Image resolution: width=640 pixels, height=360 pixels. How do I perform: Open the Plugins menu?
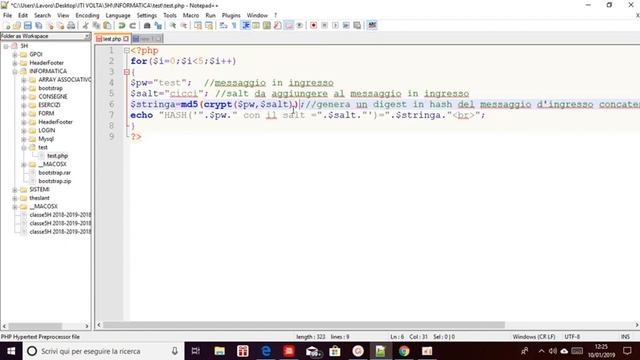click(231, 16)
